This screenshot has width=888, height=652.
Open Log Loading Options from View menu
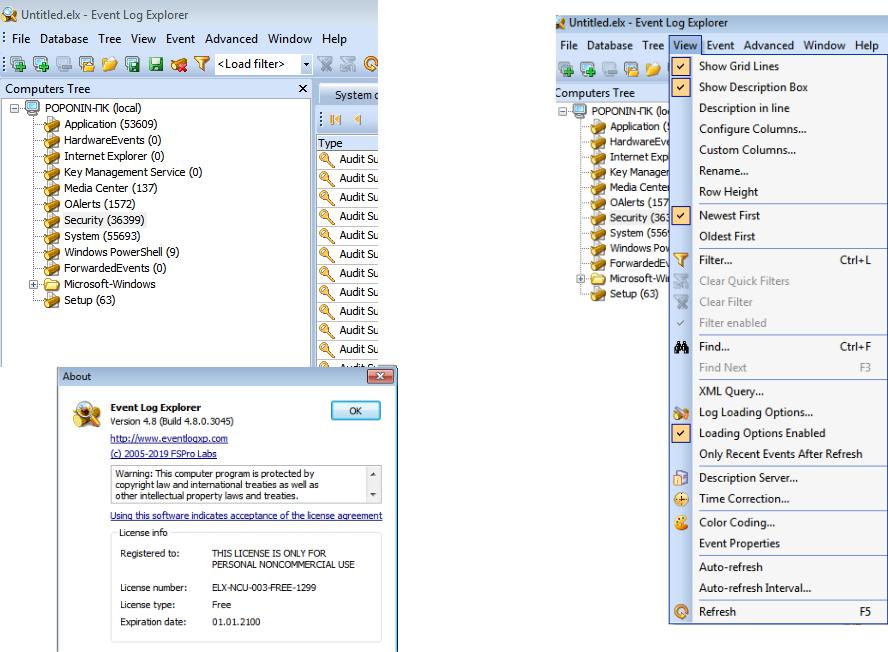(x=779, y=412)
